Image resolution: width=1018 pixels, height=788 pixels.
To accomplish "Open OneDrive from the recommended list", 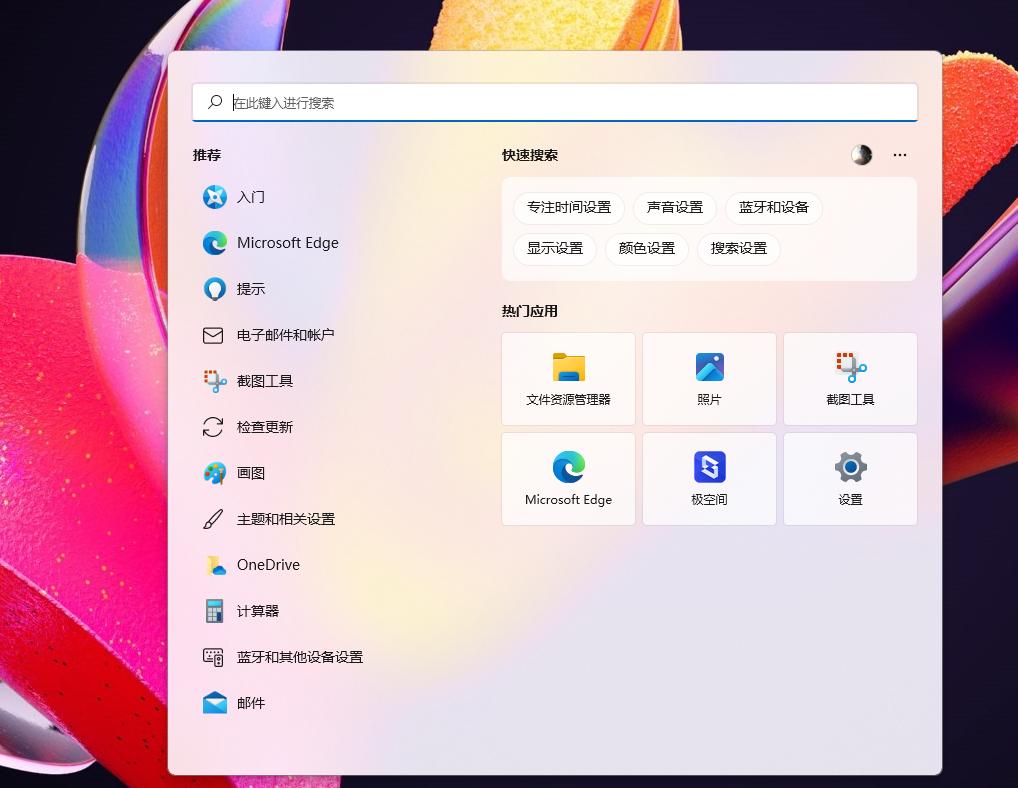I will [267, 565].
